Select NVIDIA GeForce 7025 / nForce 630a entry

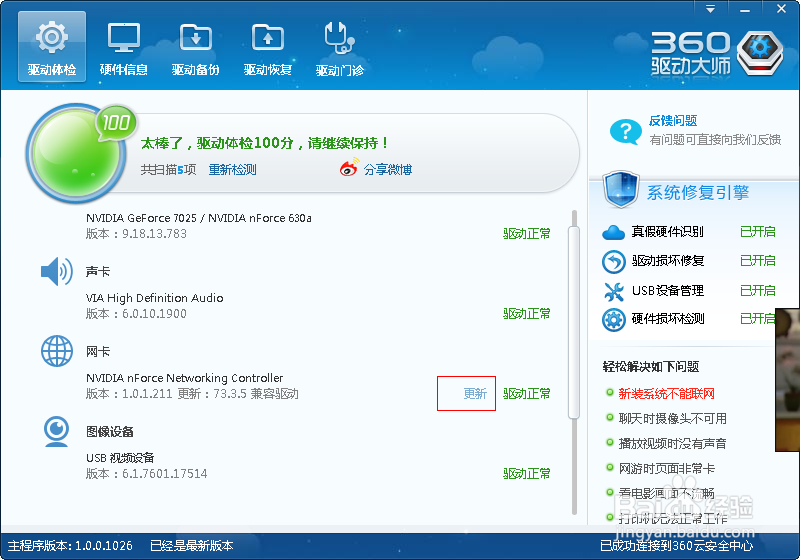point(198,218)
